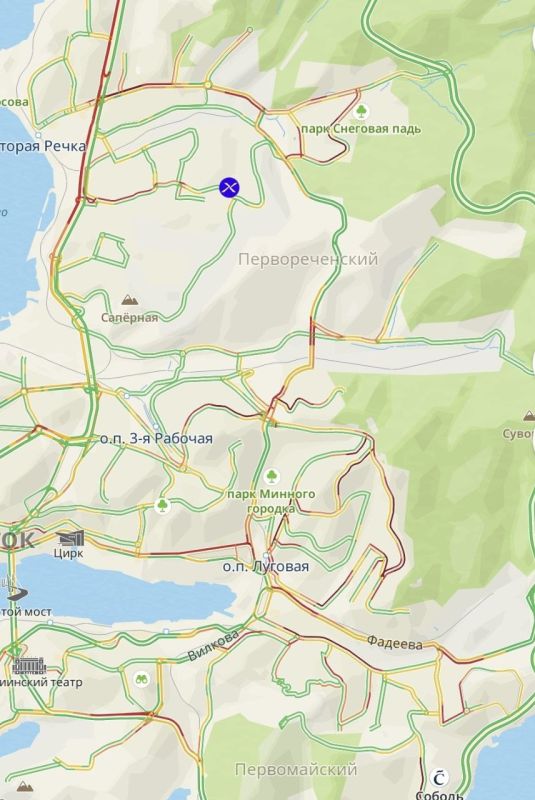Select the о.п. 3-я Рабочая station label
The height and width of the screenshot is (800, 535).
click(156, 438)
